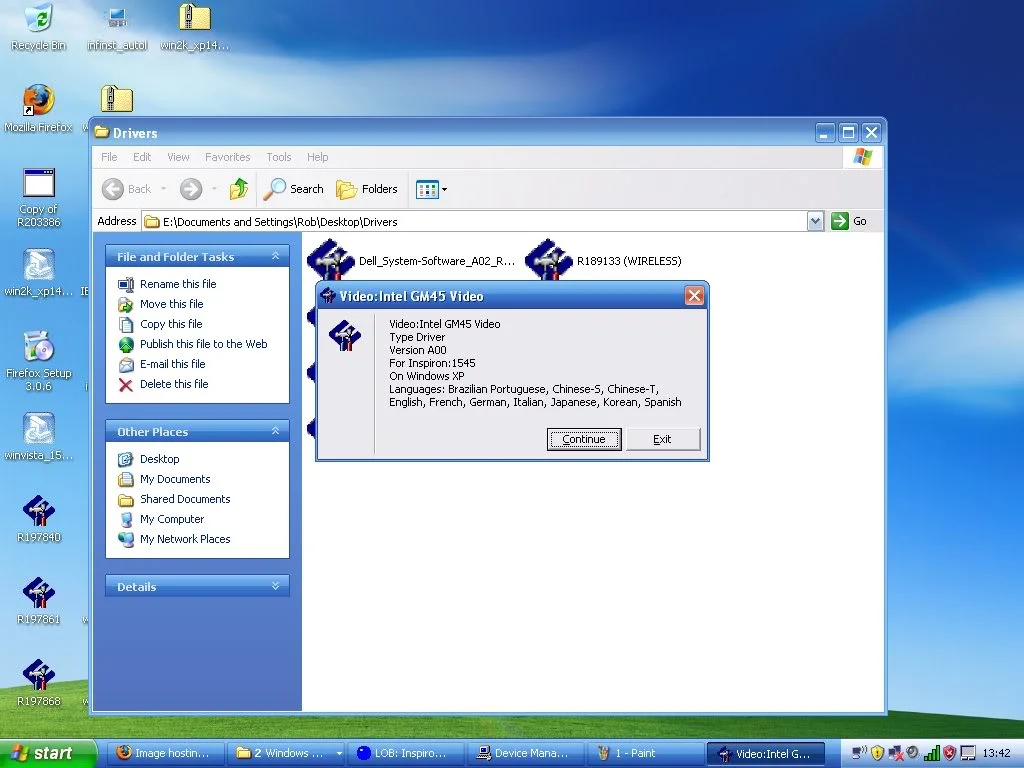This screenshot has width=1024, height=768.
Task: Open the Tools menu
Action: (x=279, y=157)
